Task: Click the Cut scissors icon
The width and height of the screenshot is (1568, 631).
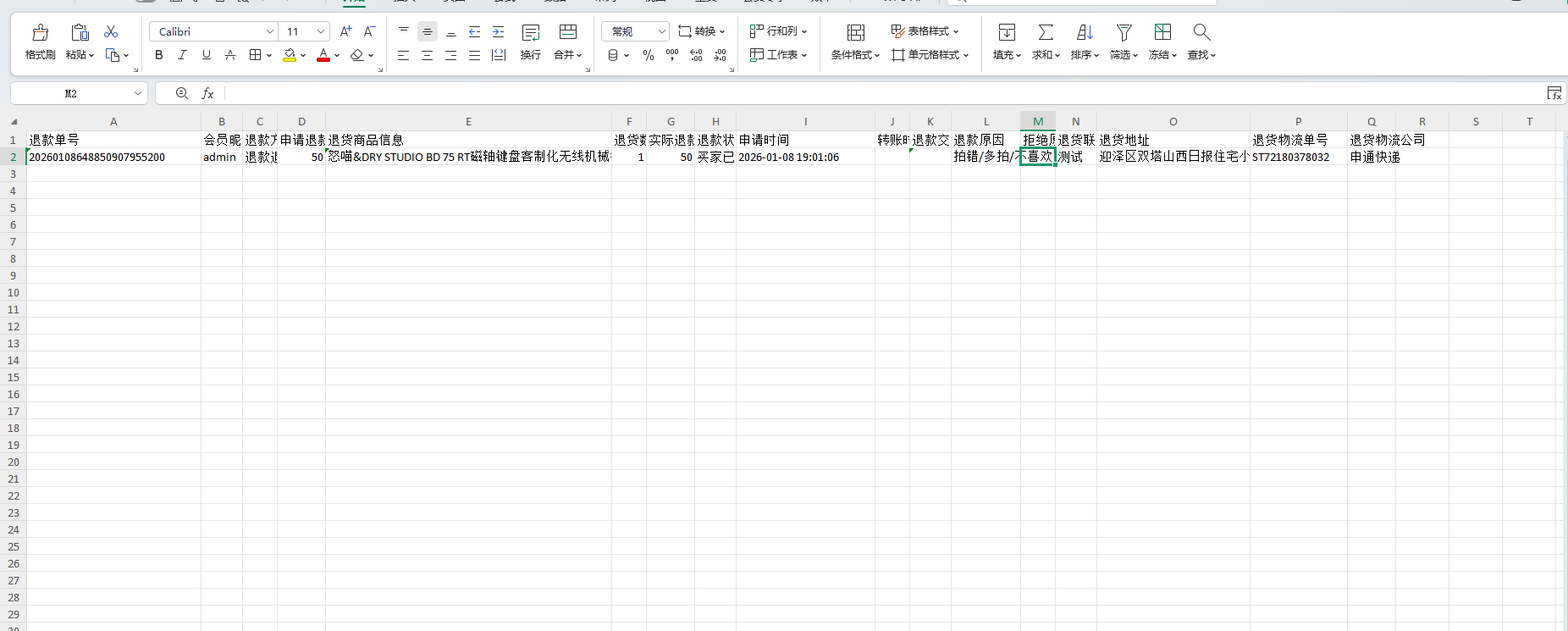Action: (x=111, y=32)
